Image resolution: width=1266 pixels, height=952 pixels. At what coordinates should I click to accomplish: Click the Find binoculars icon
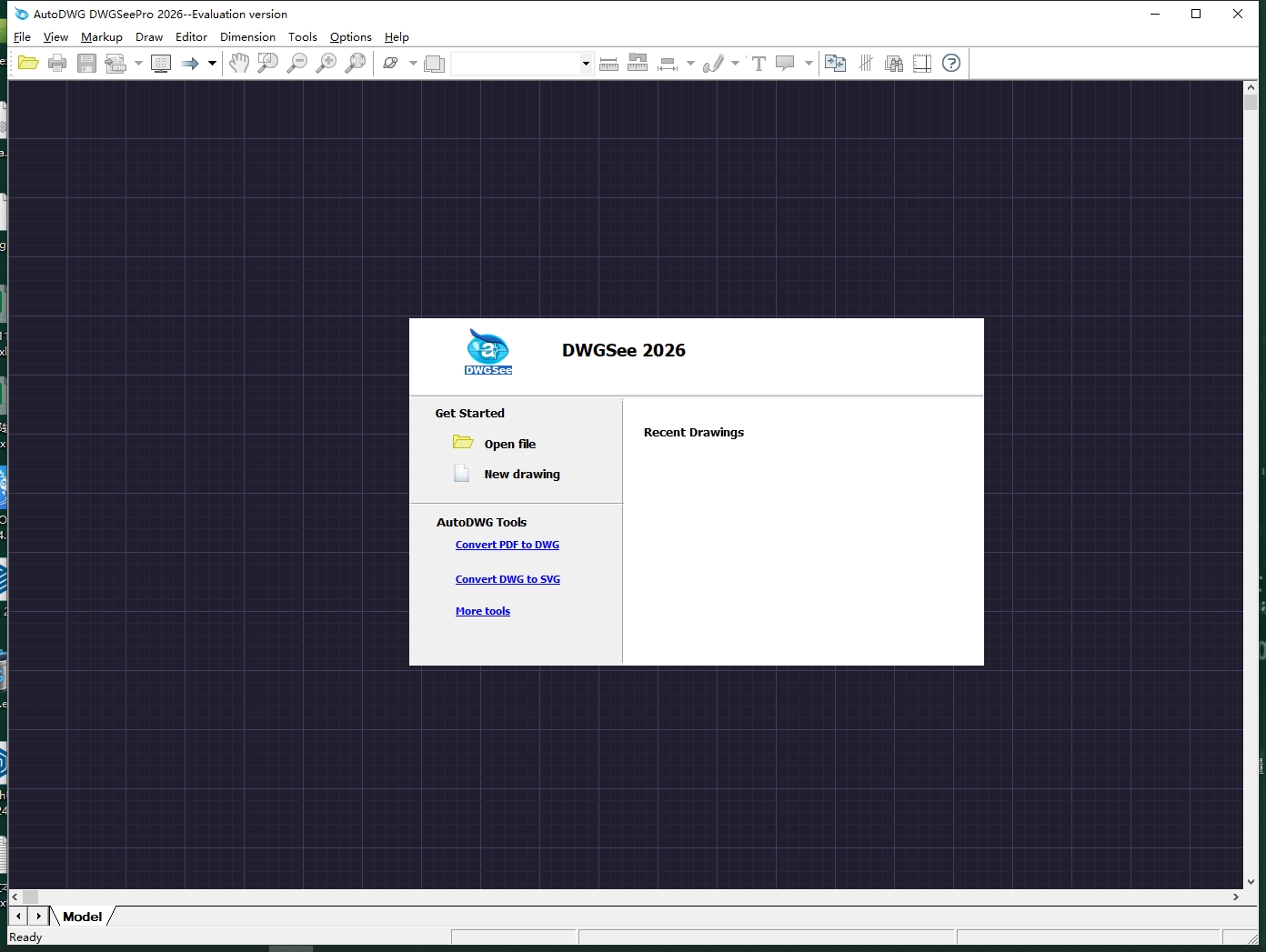pyautogui.click(x=894, y=63)
